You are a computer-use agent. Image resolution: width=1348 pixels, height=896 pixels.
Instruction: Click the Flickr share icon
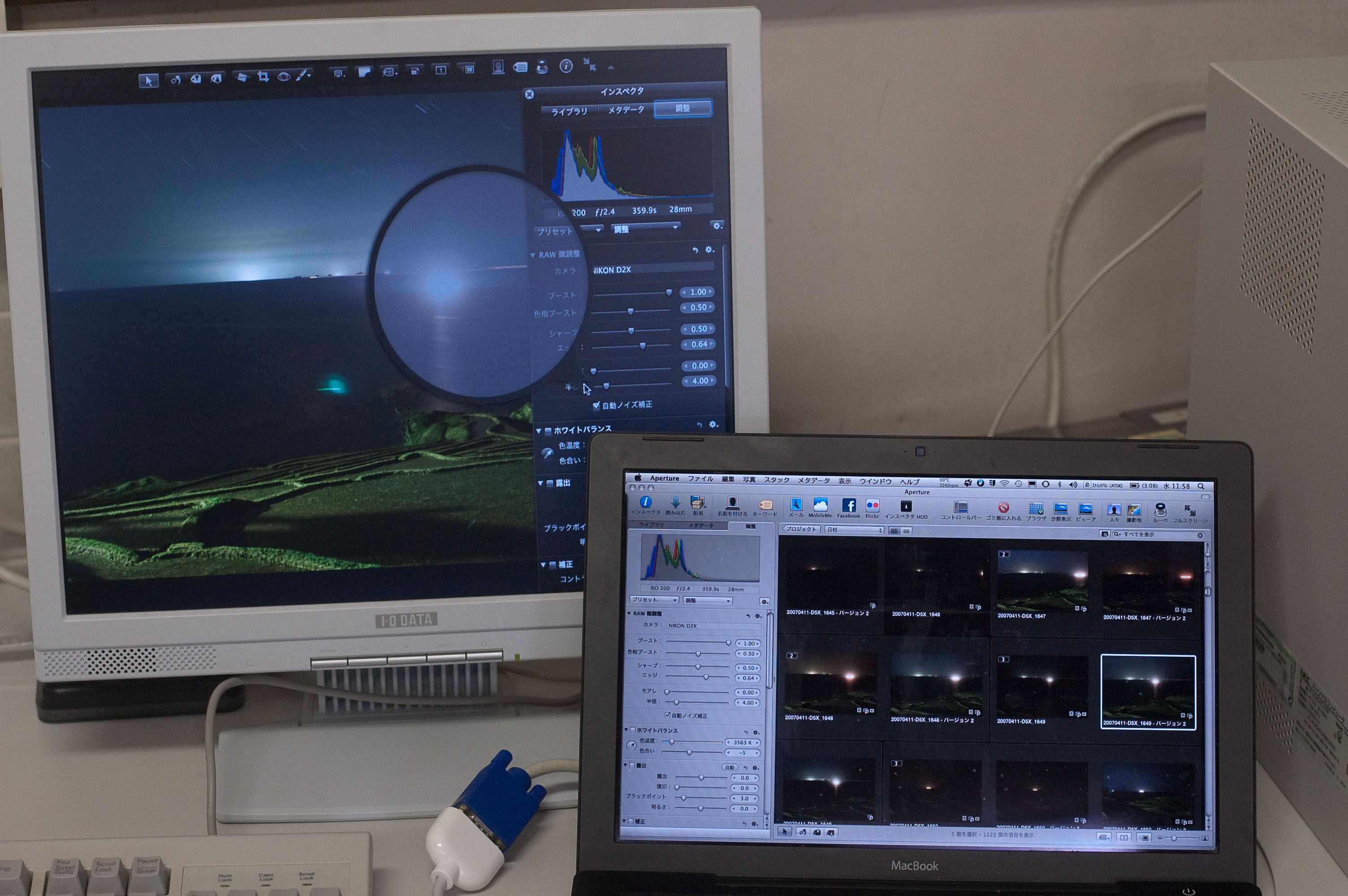click(x=873, y=506)
